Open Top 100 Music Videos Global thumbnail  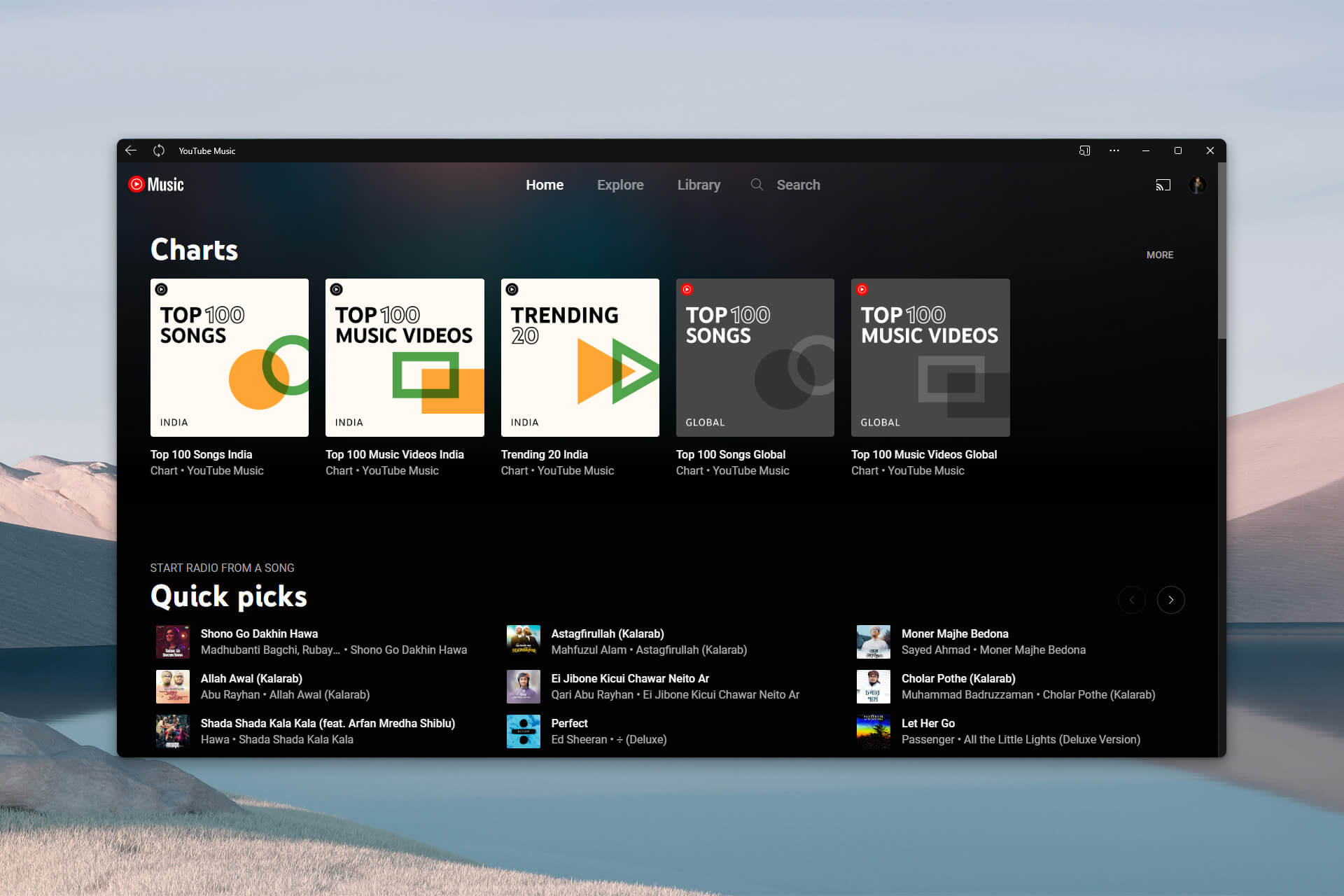pyautogui.click(x=930, y=358)
